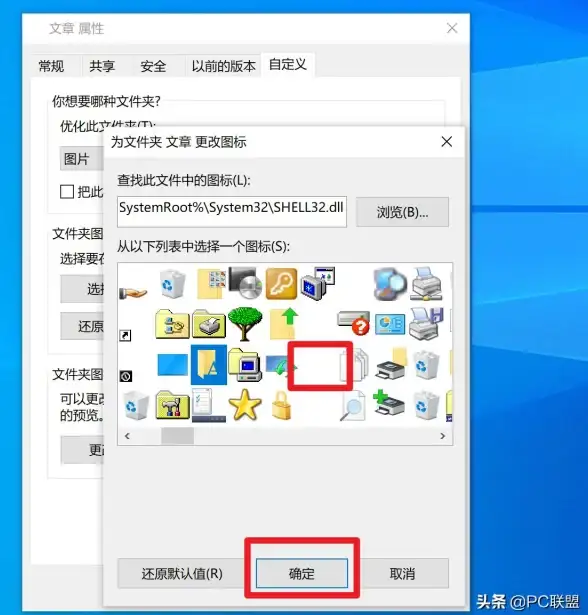Open the 图片 optimize folder dropdown
This screenshot has height=615, width=588.
(82, 159)
